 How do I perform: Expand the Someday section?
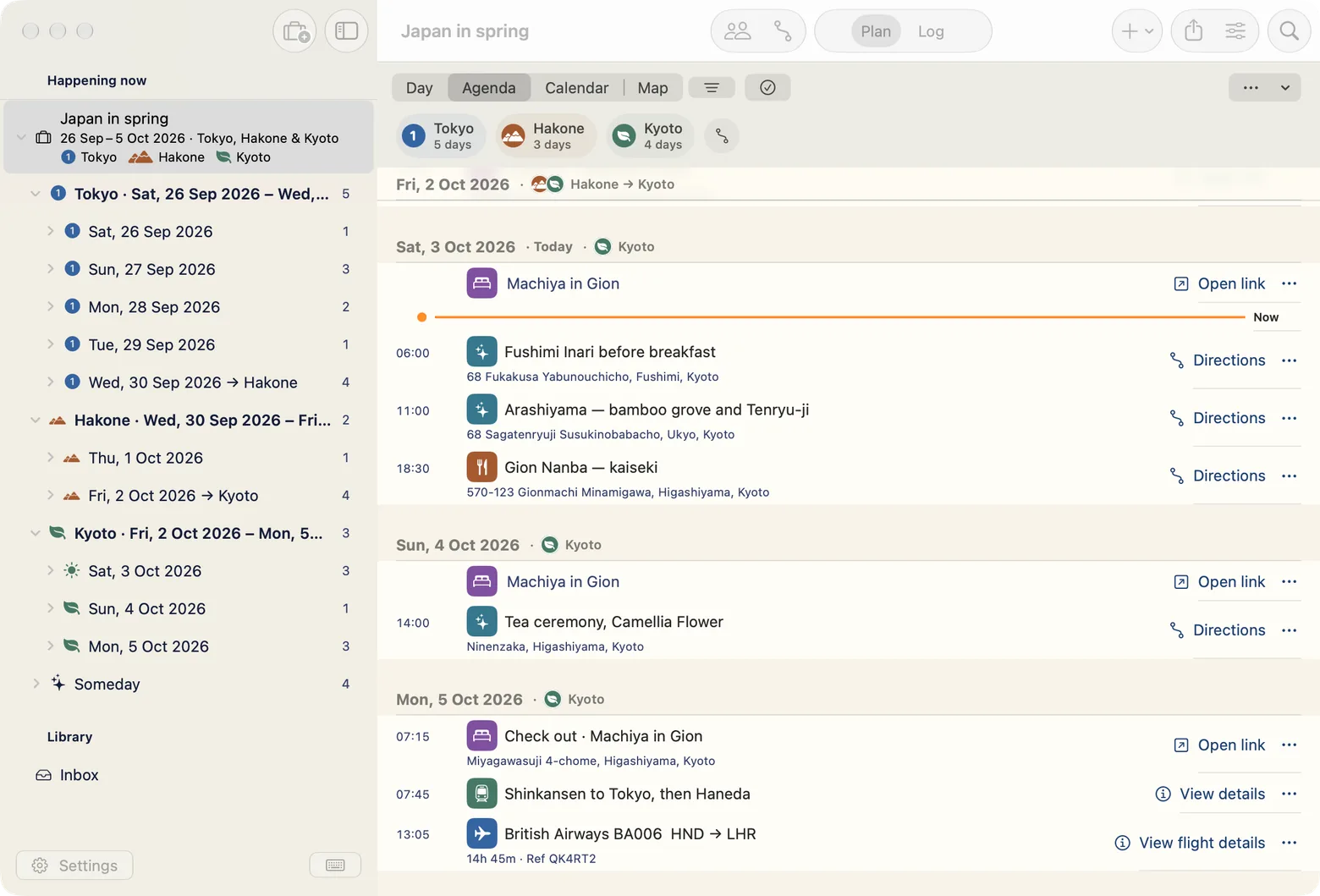click(x=36, y=684)
